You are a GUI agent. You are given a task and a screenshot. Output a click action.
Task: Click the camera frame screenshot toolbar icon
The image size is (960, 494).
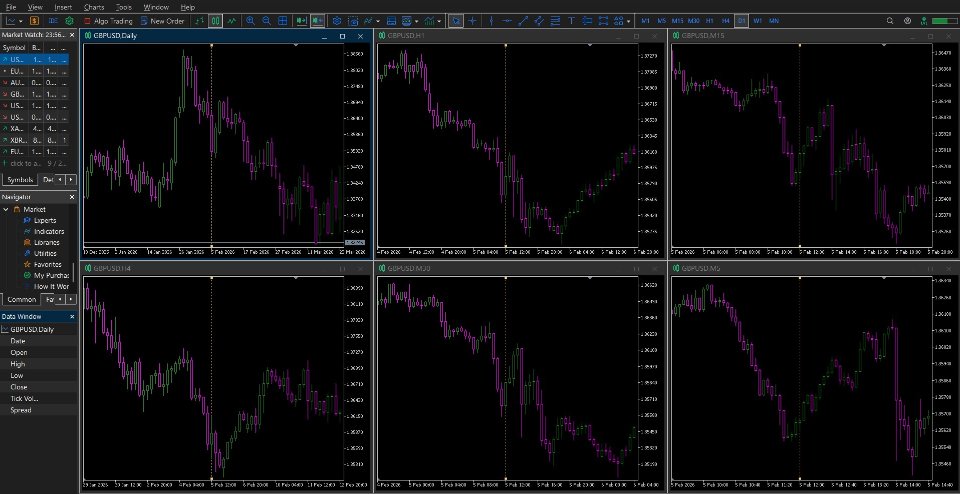353,21
